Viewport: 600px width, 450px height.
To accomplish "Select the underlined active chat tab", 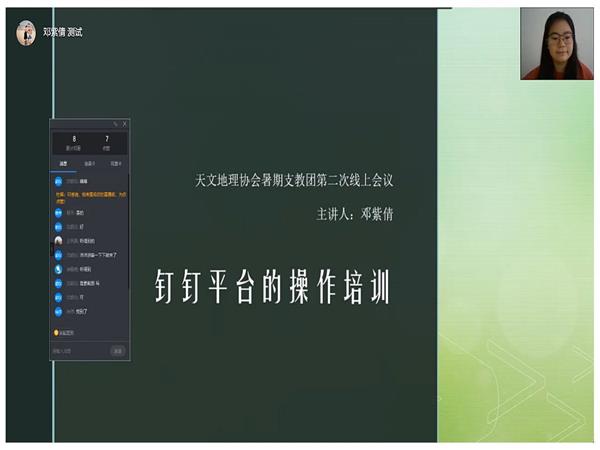I will [64, 164].
